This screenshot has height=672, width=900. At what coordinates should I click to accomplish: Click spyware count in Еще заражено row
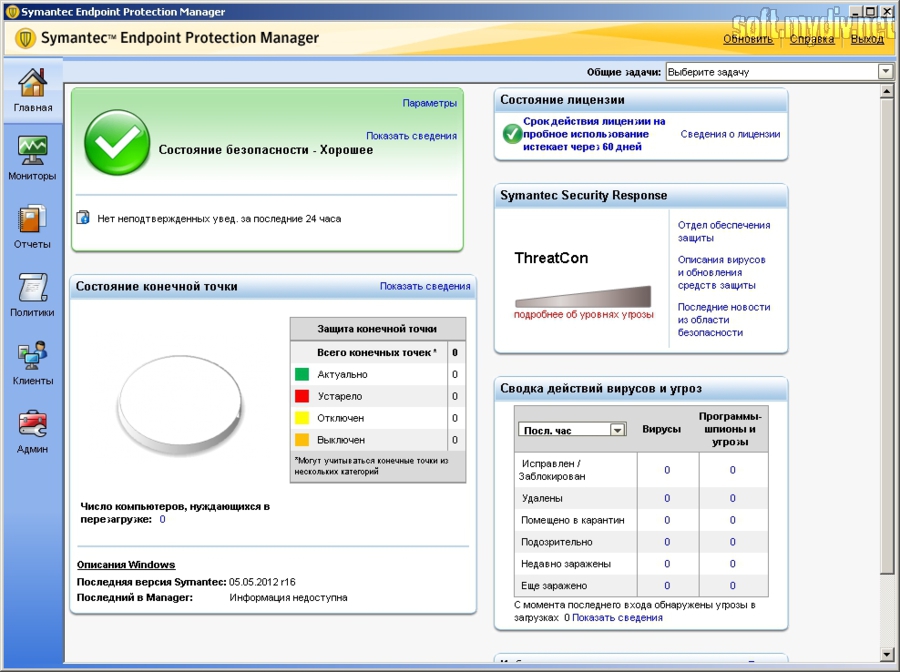[x=732, y=585]
